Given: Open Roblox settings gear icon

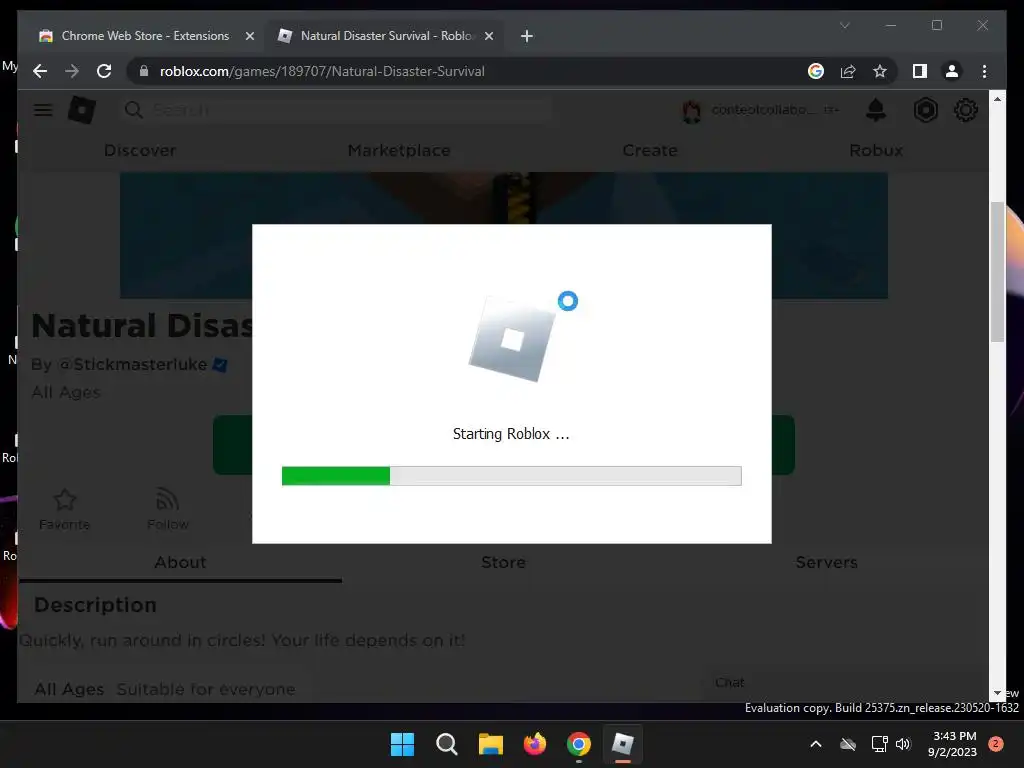Looking at the screenshot, I should [x=966, y=110].
